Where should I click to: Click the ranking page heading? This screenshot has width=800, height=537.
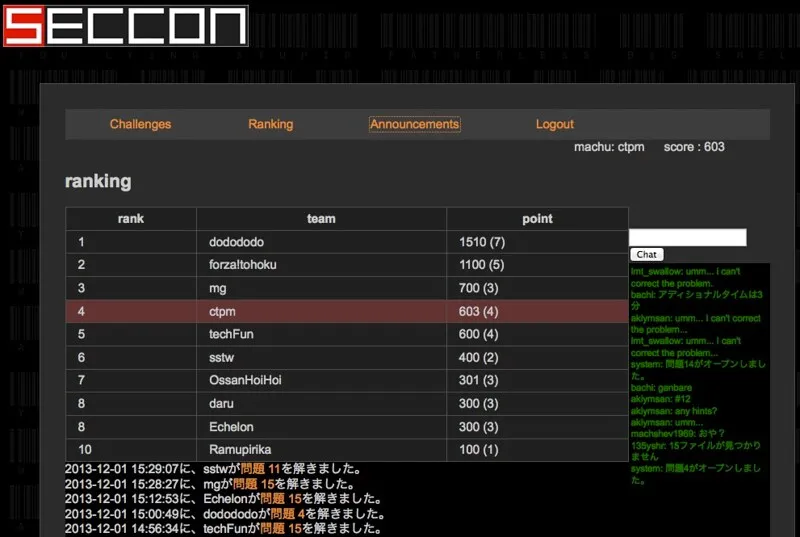click(x=98, y=181)
